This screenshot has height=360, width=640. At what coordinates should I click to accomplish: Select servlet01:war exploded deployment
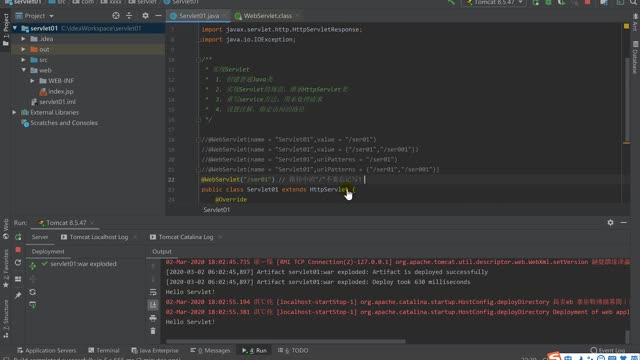83,264
